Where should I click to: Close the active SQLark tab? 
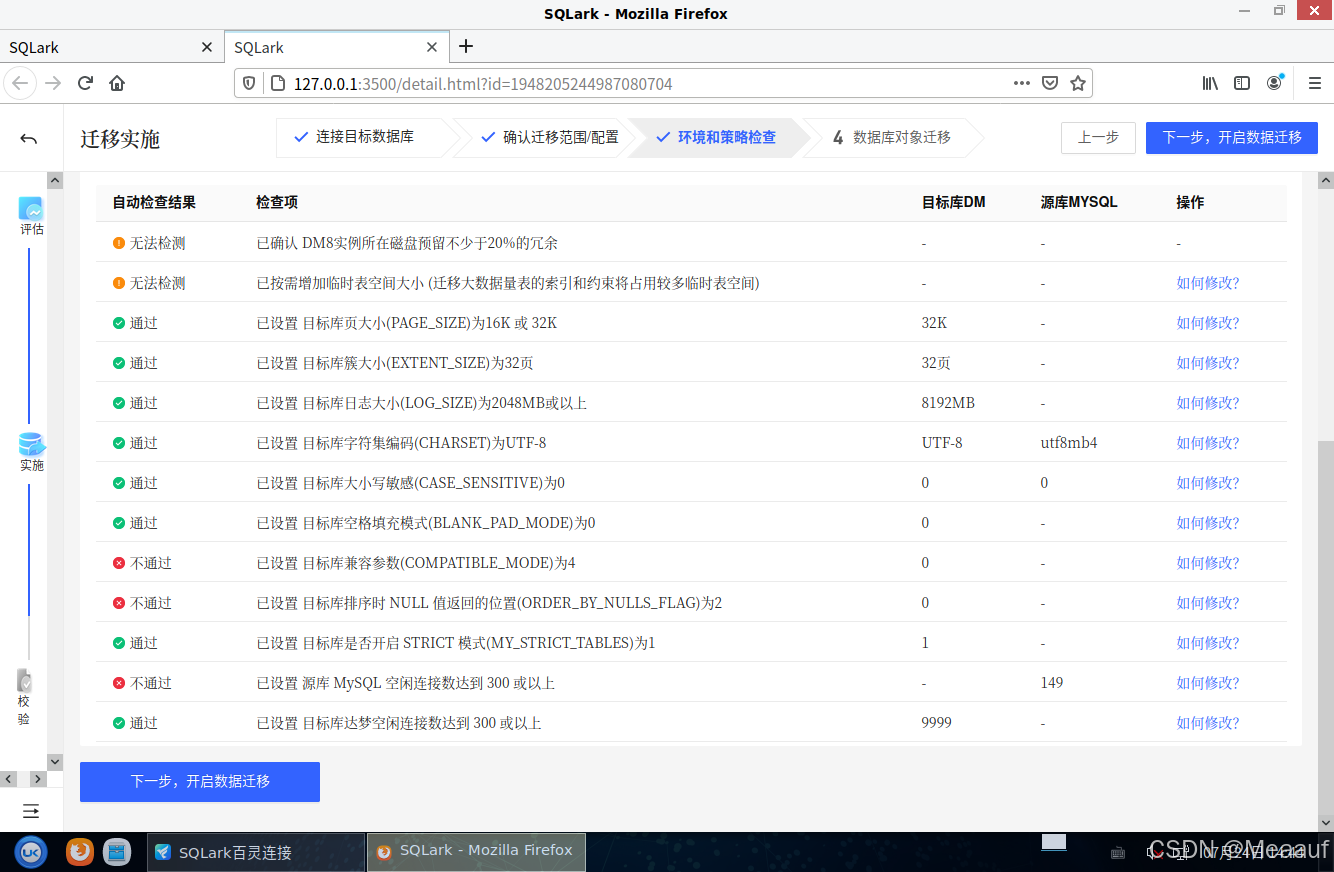click(432, 47)
